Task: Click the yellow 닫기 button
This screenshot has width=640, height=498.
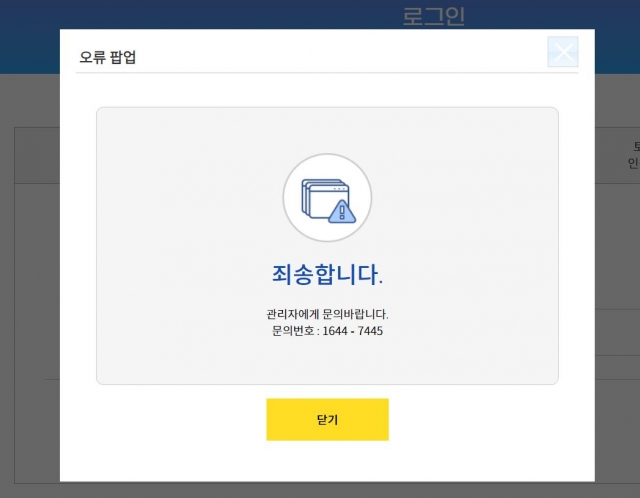Action: coord(327,420)
